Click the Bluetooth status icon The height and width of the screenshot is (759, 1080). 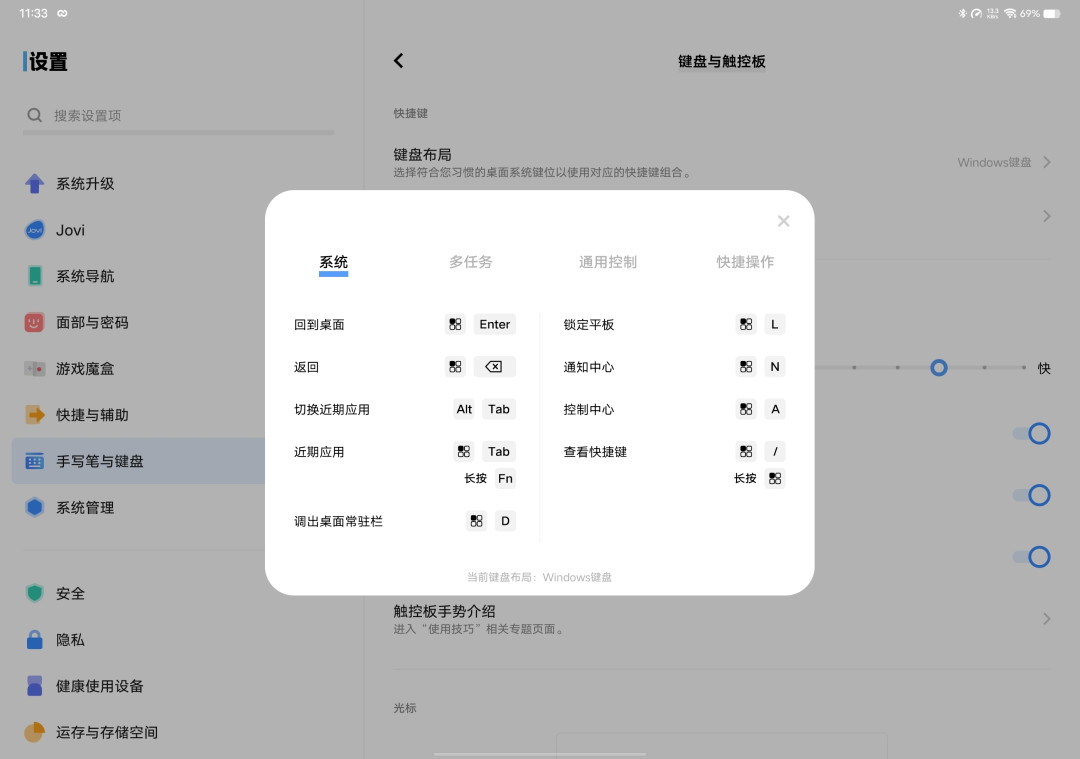coord(962,13)
